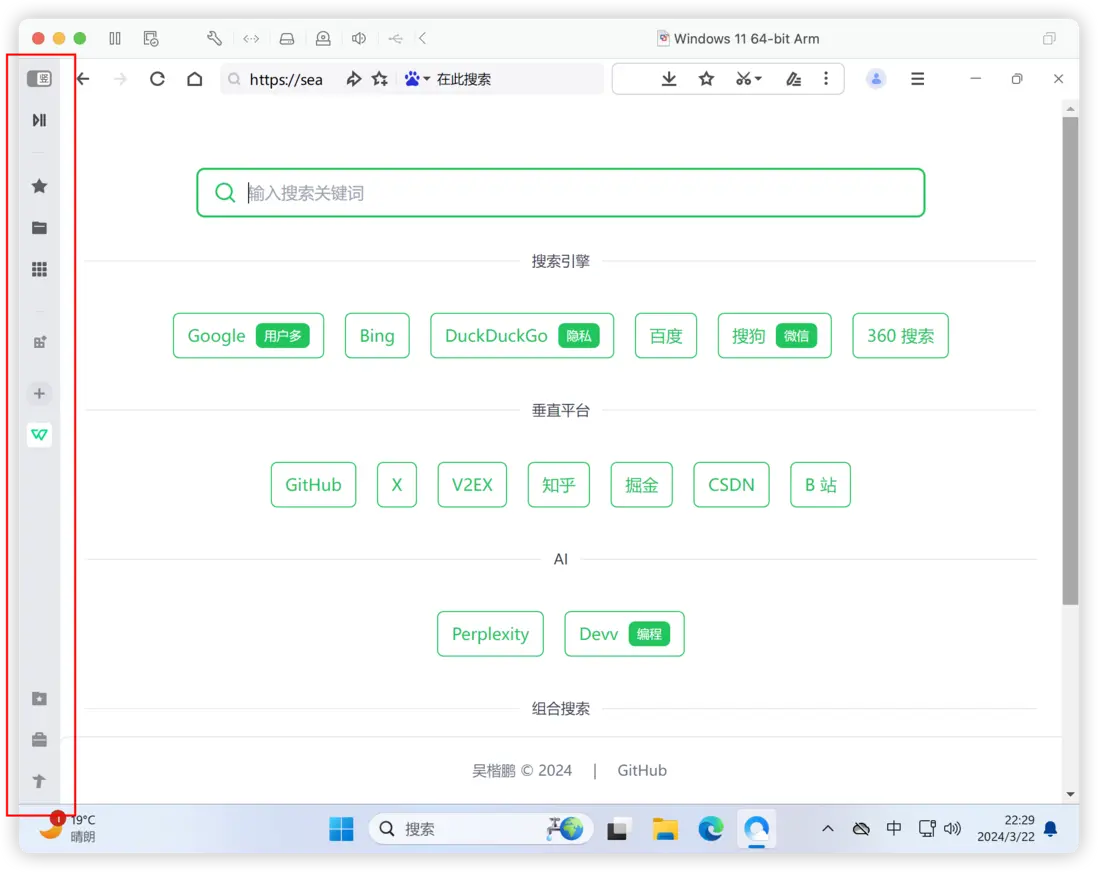Viewport: 1098px width, 872px height.
Task: Choose the Devv AI button
Action: (624, 634)
